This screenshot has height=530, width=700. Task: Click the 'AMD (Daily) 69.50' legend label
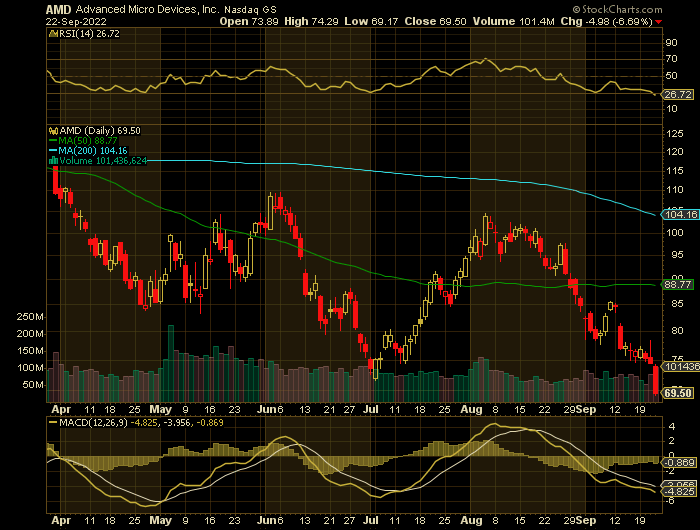point(100,131)
